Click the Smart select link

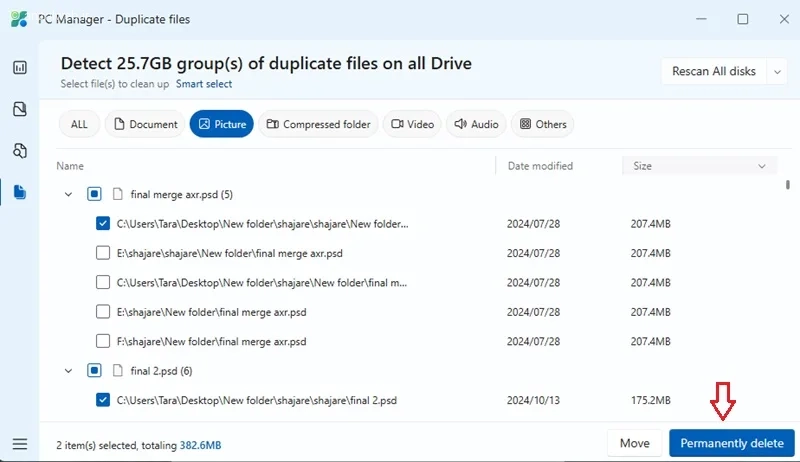[204, 84]
